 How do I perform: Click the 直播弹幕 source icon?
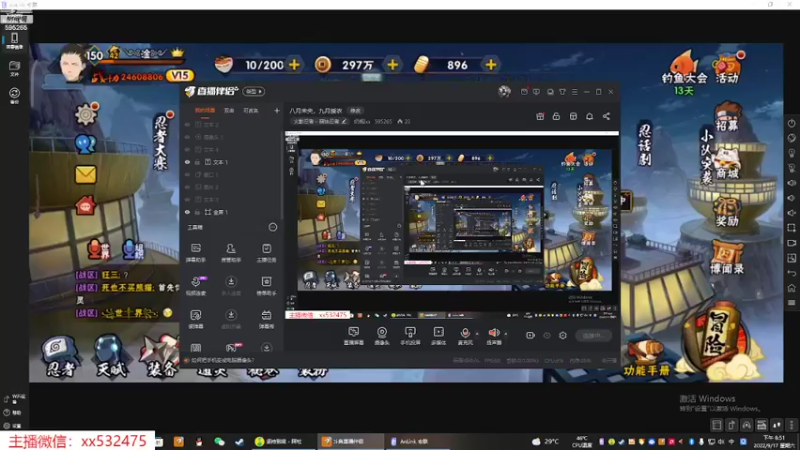[x=354, y=336]
